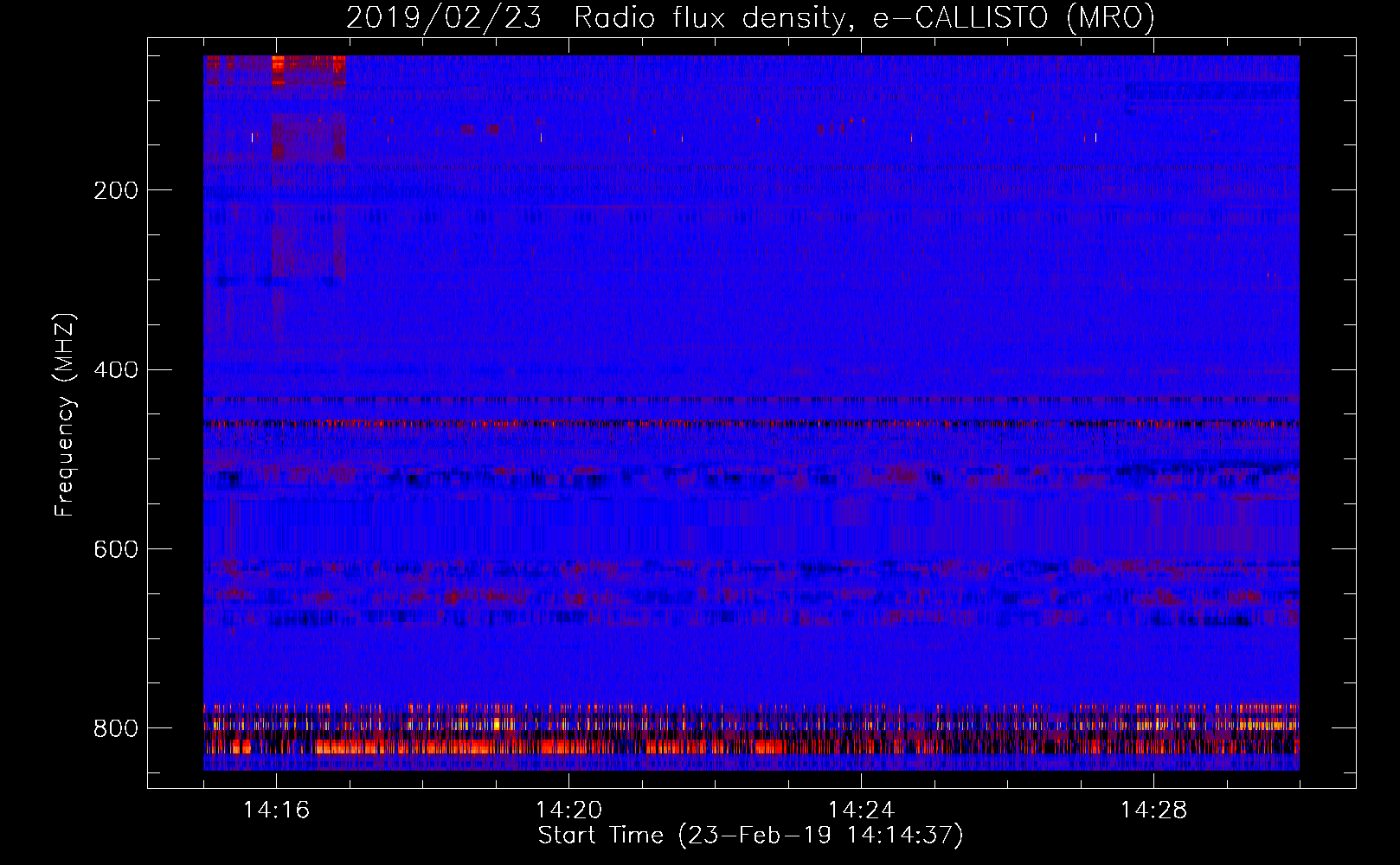Select the 14:20 time tick label
The width and height of the screenshot is (1400, 865).
(x=568, y=810)
